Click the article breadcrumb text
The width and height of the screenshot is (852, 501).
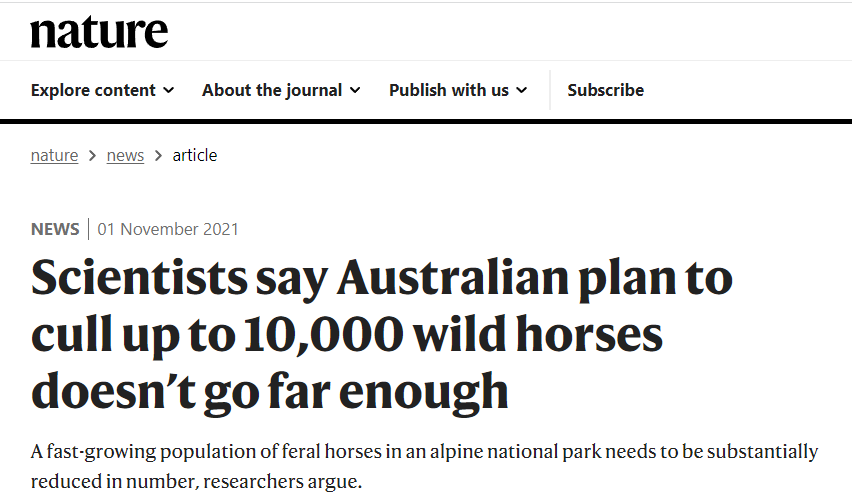coord(195,155)
